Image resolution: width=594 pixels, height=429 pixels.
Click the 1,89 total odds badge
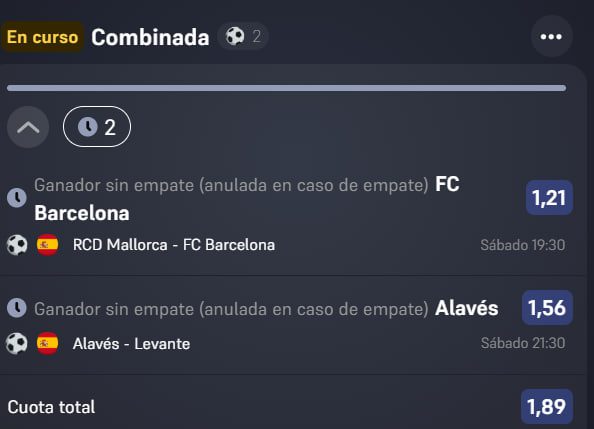(547, 407)
